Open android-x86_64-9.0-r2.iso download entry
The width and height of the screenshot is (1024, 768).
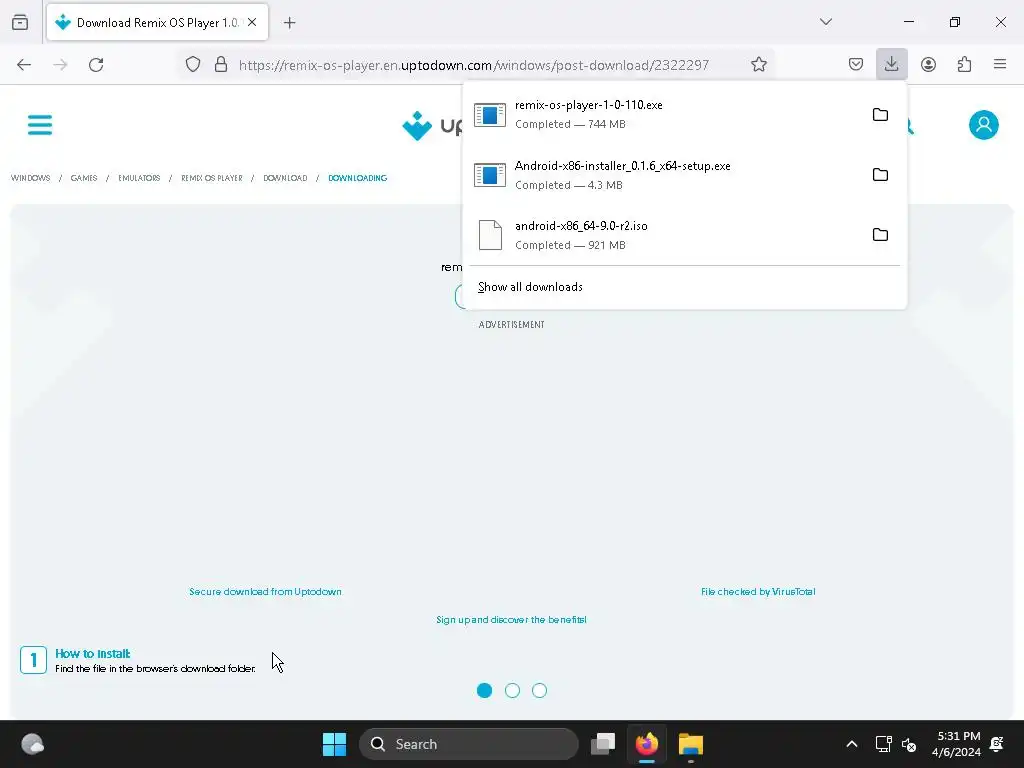663,235
